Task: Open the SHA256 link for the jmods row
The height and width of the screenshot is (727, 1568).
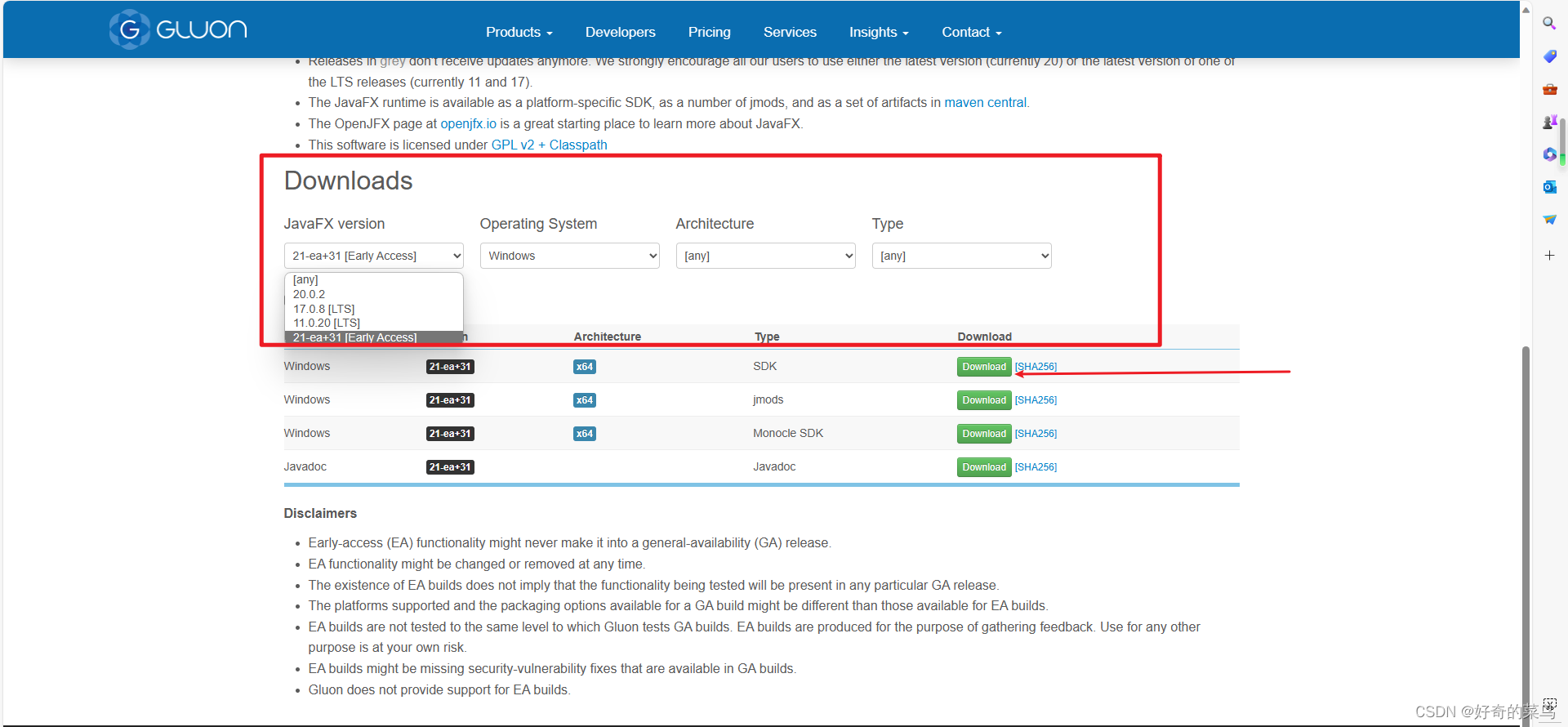Action: pyautogui.click(x=1036, y=400)
